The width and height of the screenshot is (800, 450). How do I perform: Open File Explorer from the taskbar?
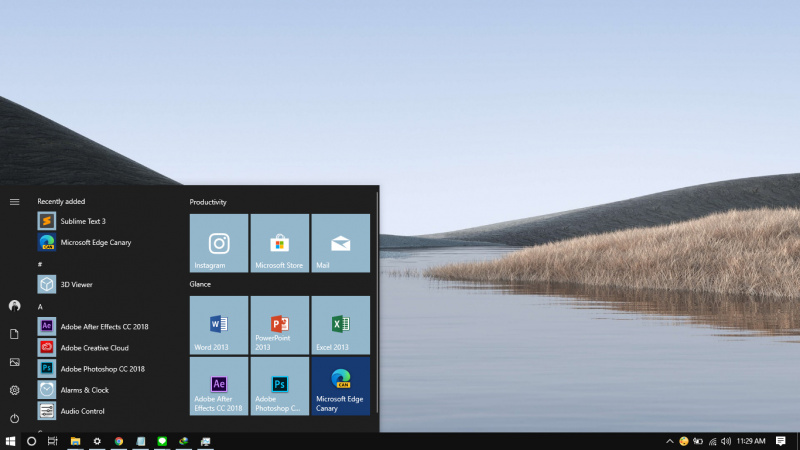coord(76,441)
